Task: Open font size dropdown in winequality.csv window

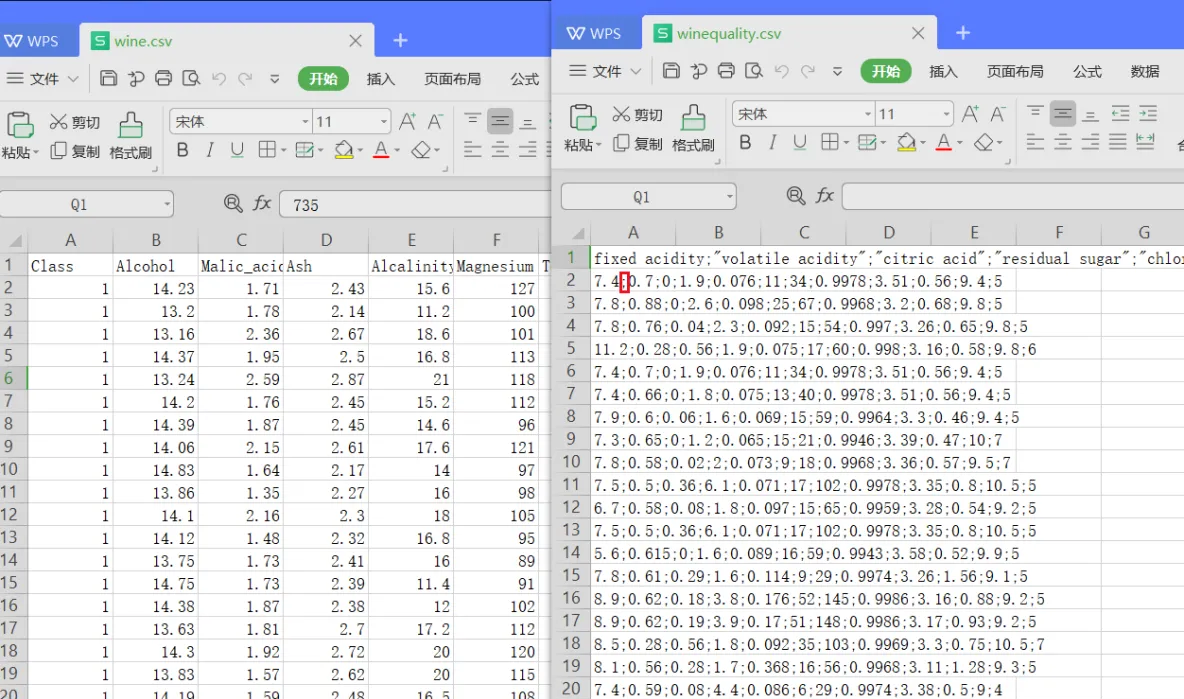Action: click(946, 114)
